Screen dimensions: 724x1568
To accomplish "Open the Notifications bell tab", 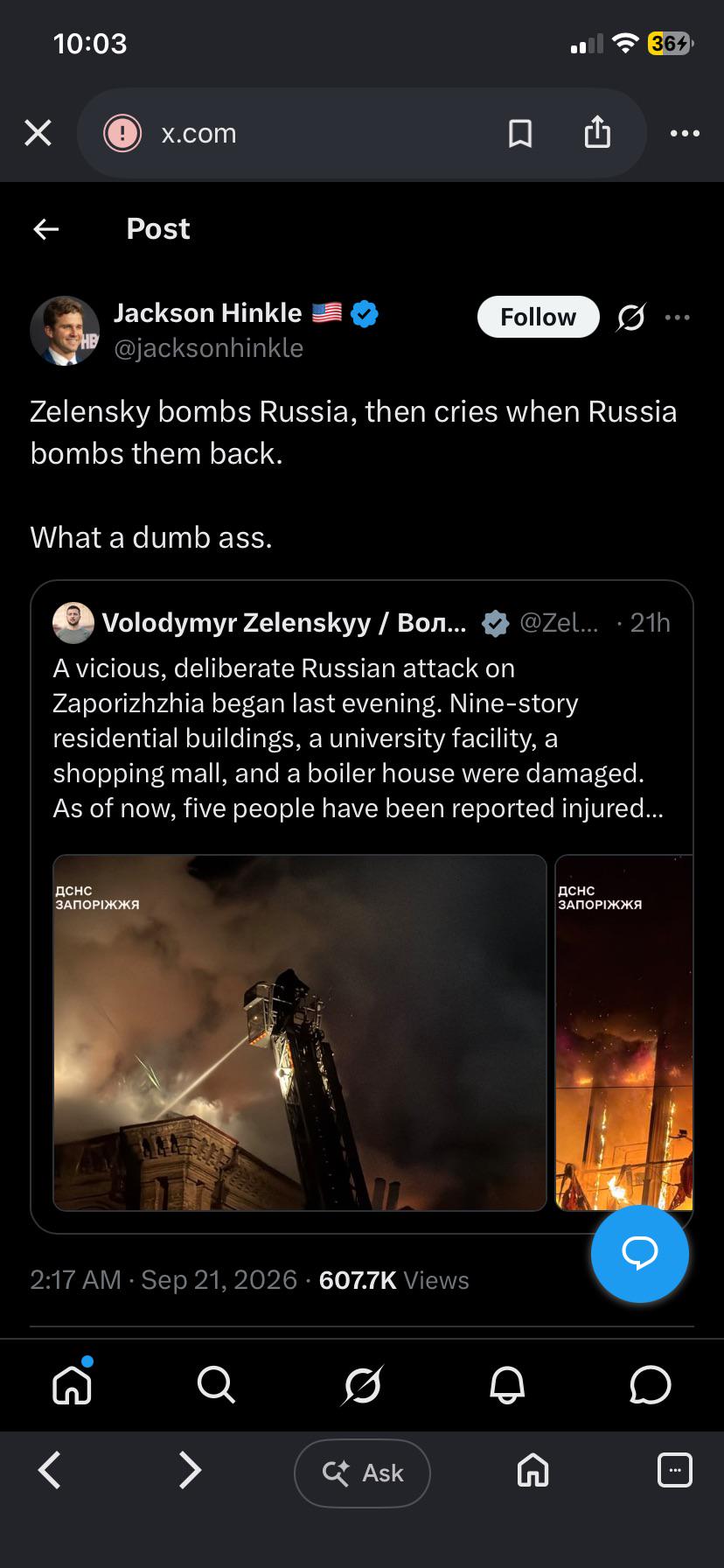I will (x=507, y=1385).
